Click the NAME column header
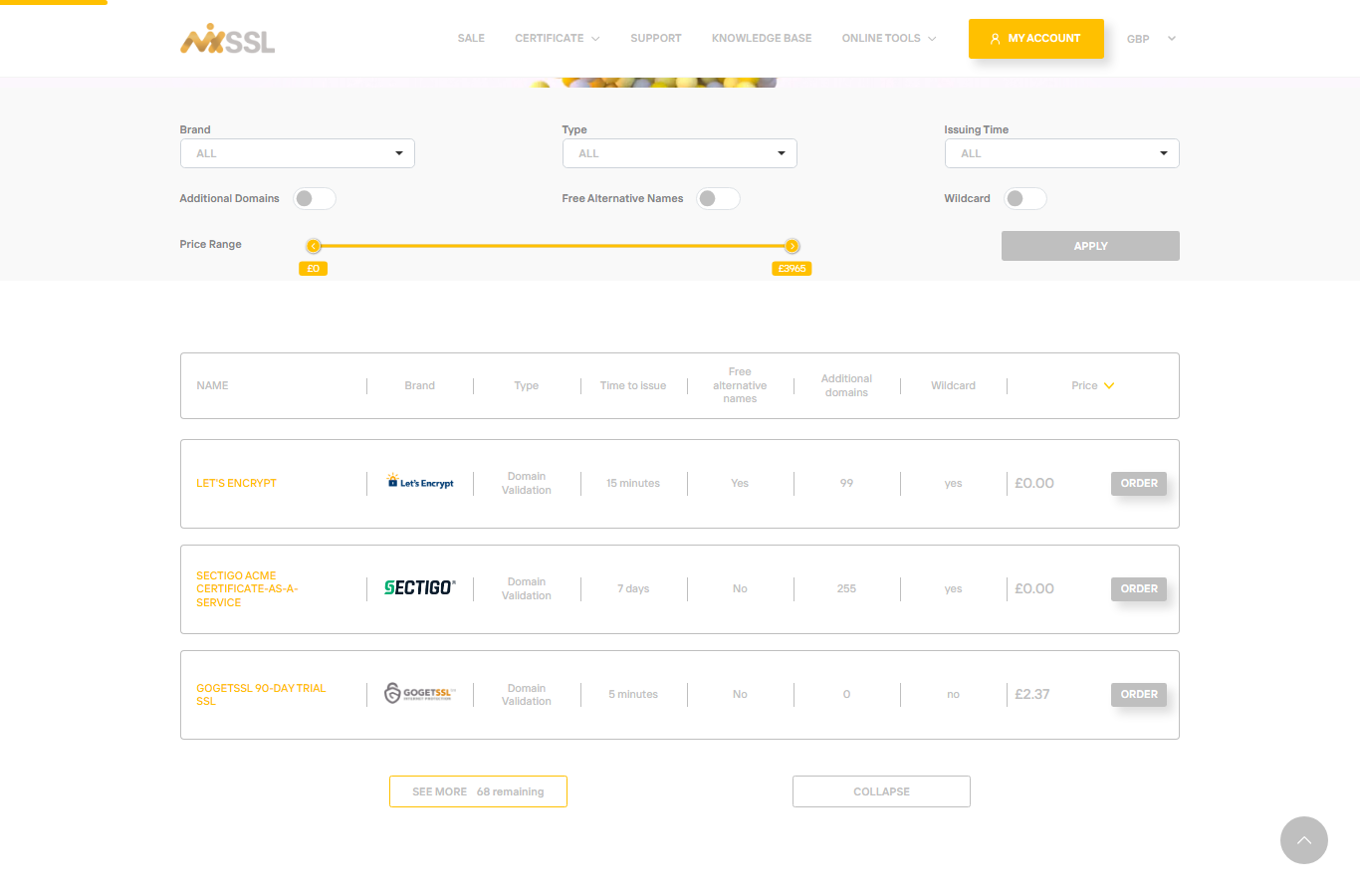Viewport: 1360px width, 896px height. tap(212, 386)
